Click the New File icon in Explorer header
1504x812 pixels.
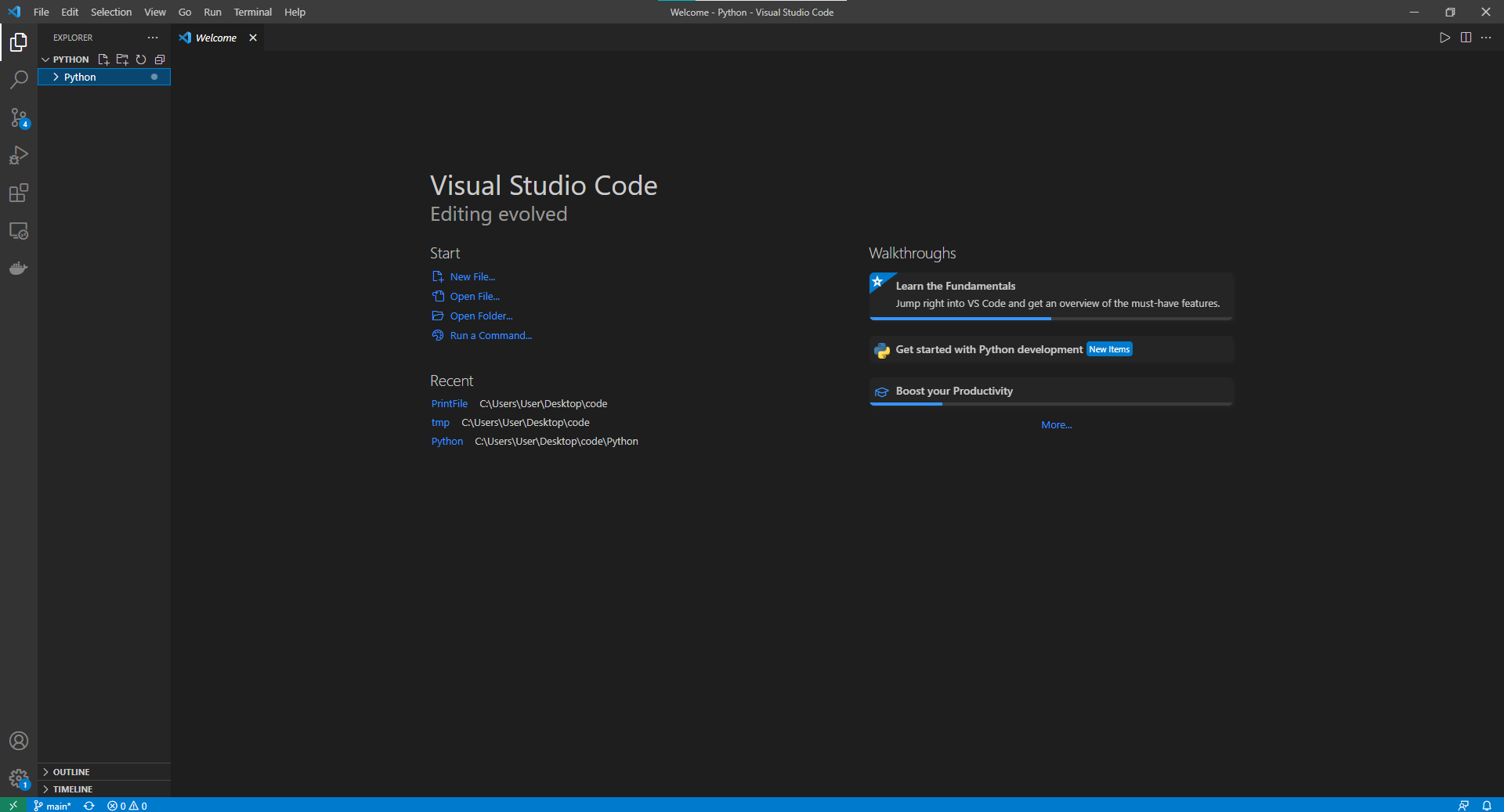point(103,60)
